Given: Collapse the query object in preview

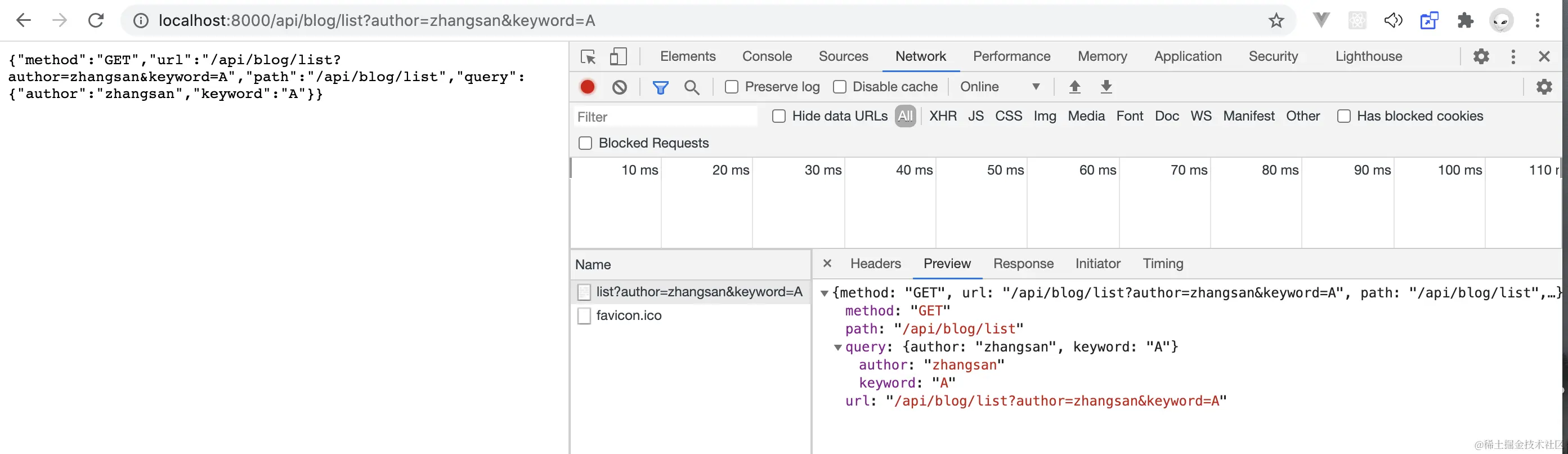Looking at the screenshot, I should (837, 348).
